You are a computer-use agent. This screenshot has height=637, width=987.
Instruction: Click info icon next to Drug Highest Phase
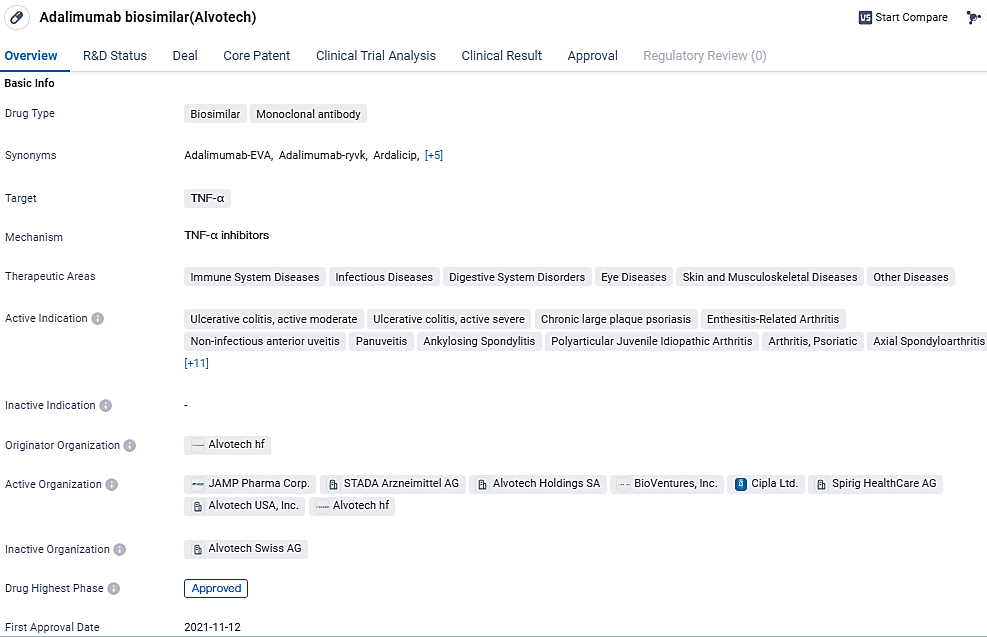(x=114, y=589)
